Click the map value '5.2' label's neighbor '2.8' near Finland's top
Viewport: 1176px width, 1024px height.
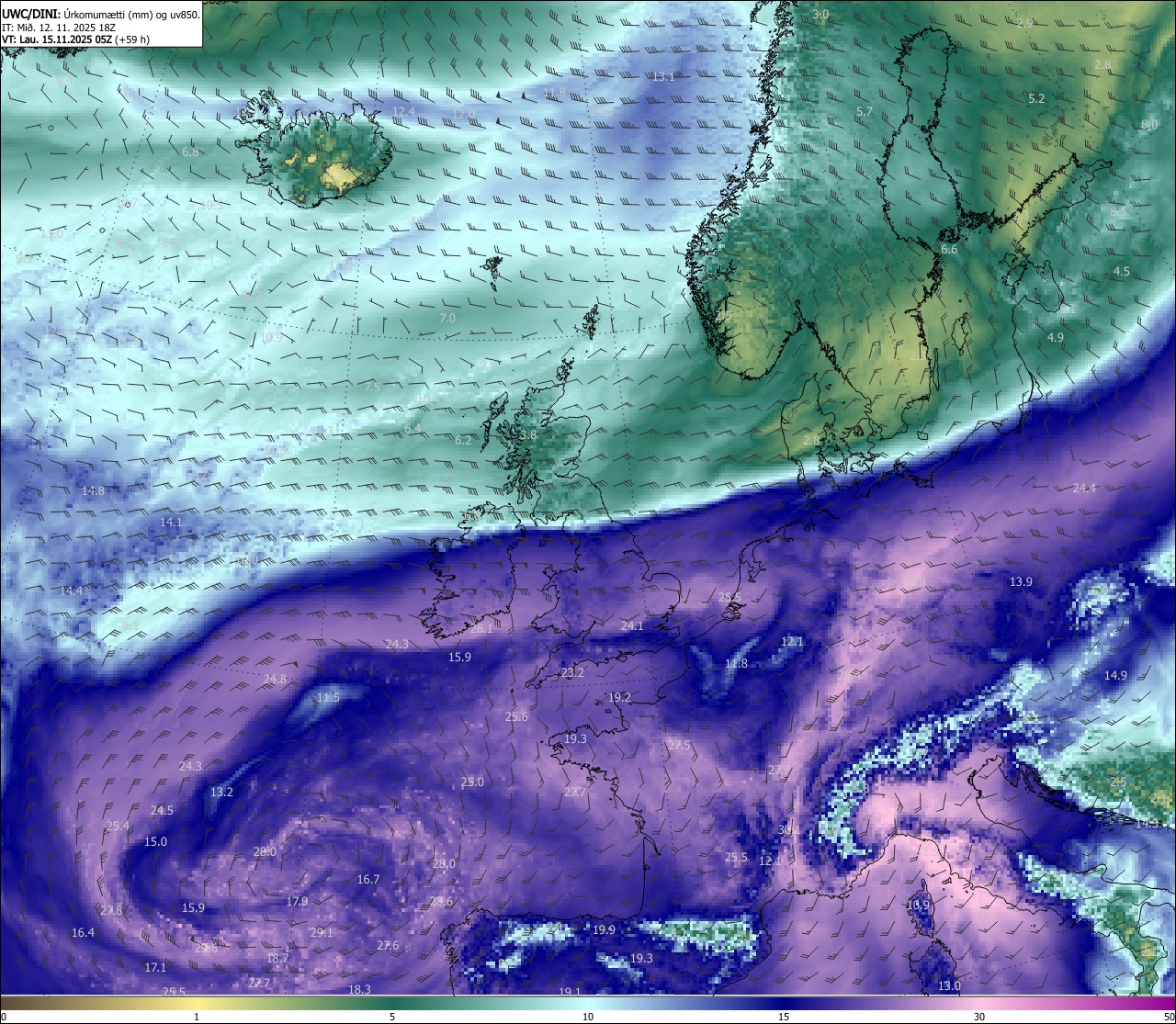pyautogui.click(x=1102, y=65)
